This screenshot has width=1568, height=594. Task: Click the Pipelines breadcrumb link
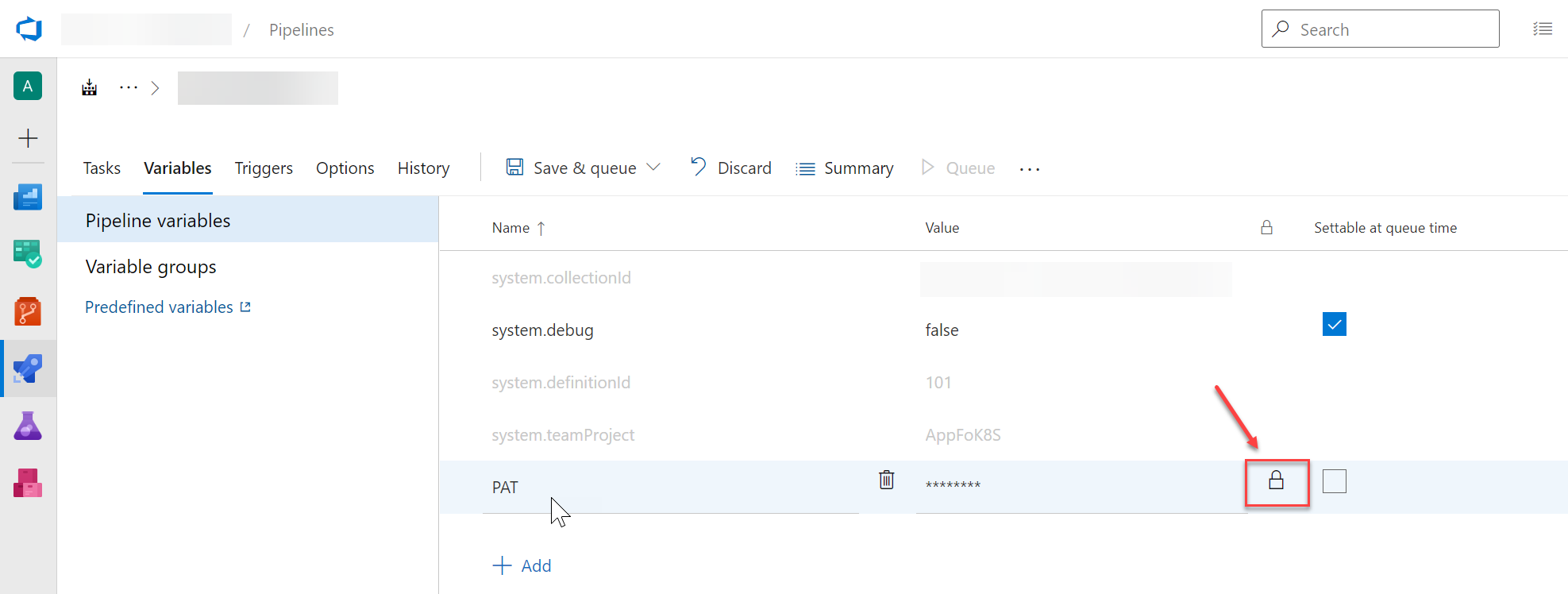302,30
